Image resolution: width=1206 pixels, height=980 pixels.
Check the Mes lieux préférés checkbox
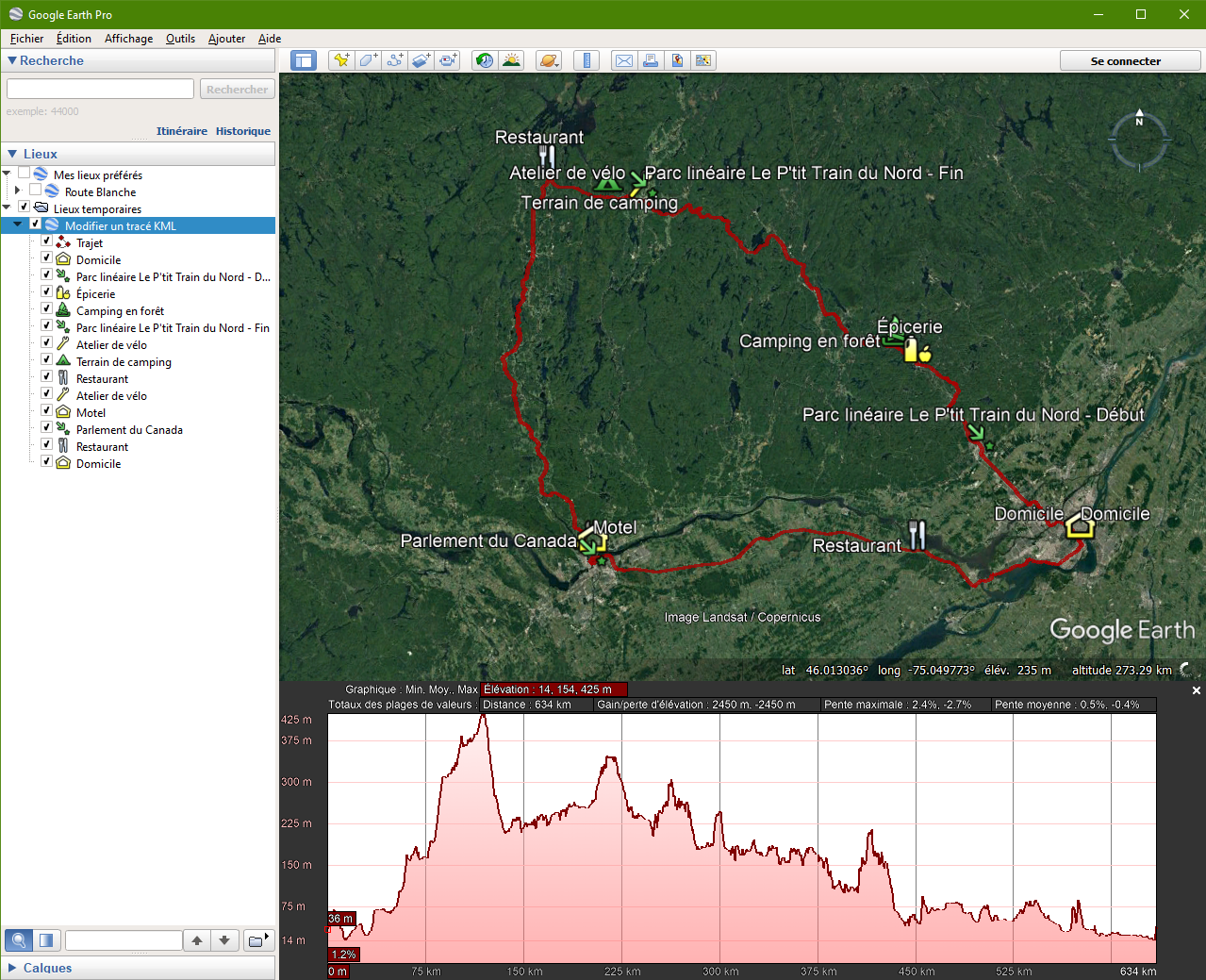click(24, 174)
